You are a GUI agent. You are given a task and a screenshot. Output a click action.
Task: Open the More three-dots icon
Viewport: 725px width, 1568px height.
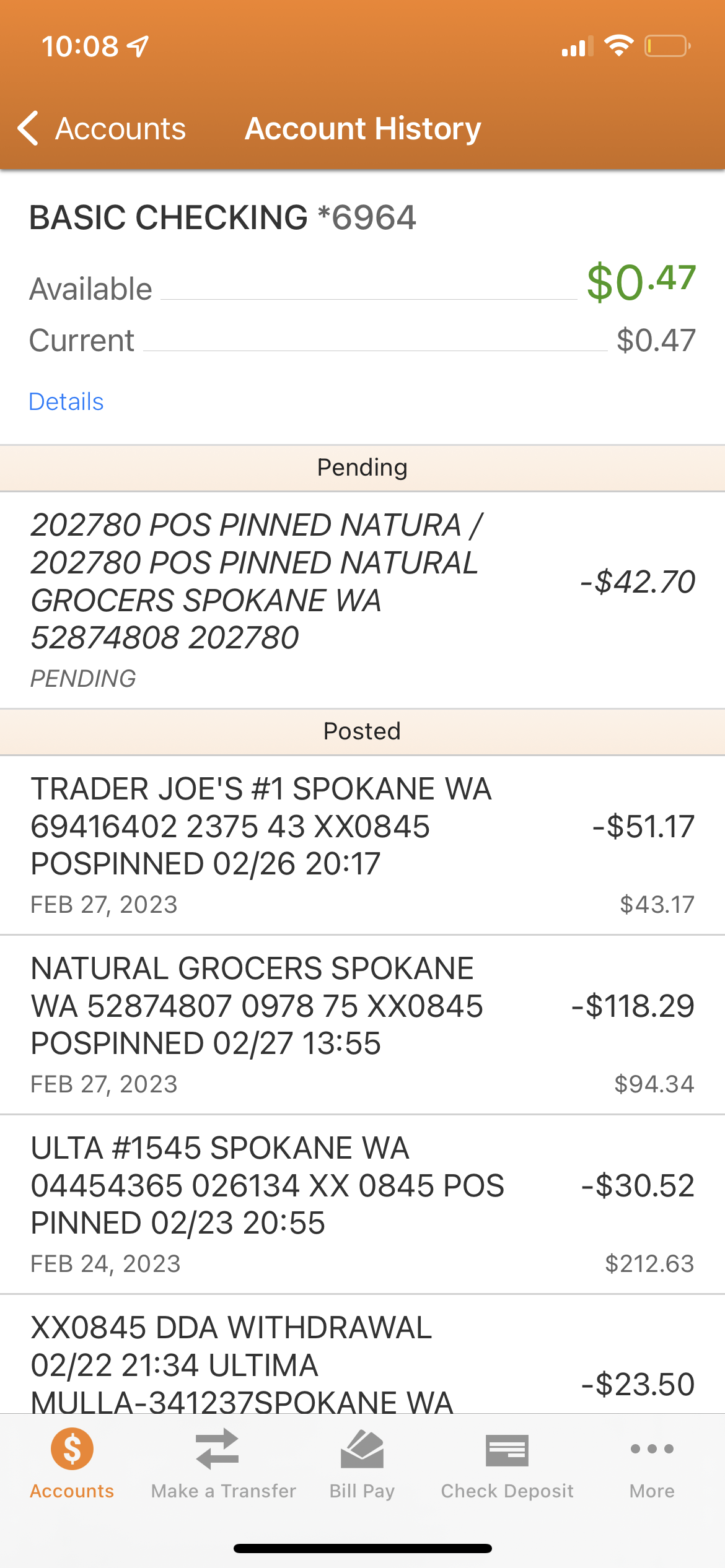point(652,1448)
